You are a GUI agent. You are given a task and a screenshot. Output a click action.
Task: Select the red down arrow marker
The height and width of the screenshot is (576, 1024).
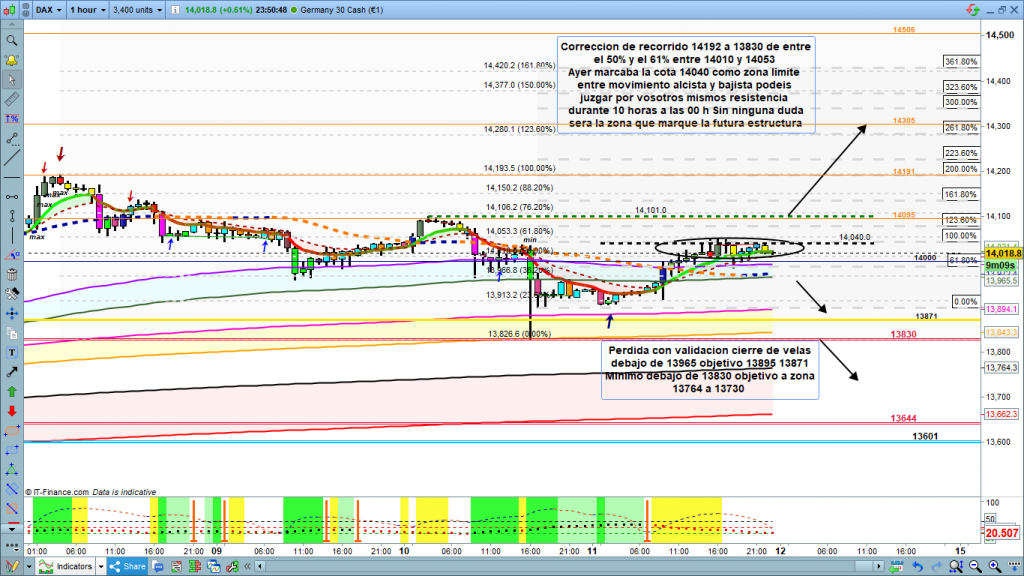click(x=11, y=410)
